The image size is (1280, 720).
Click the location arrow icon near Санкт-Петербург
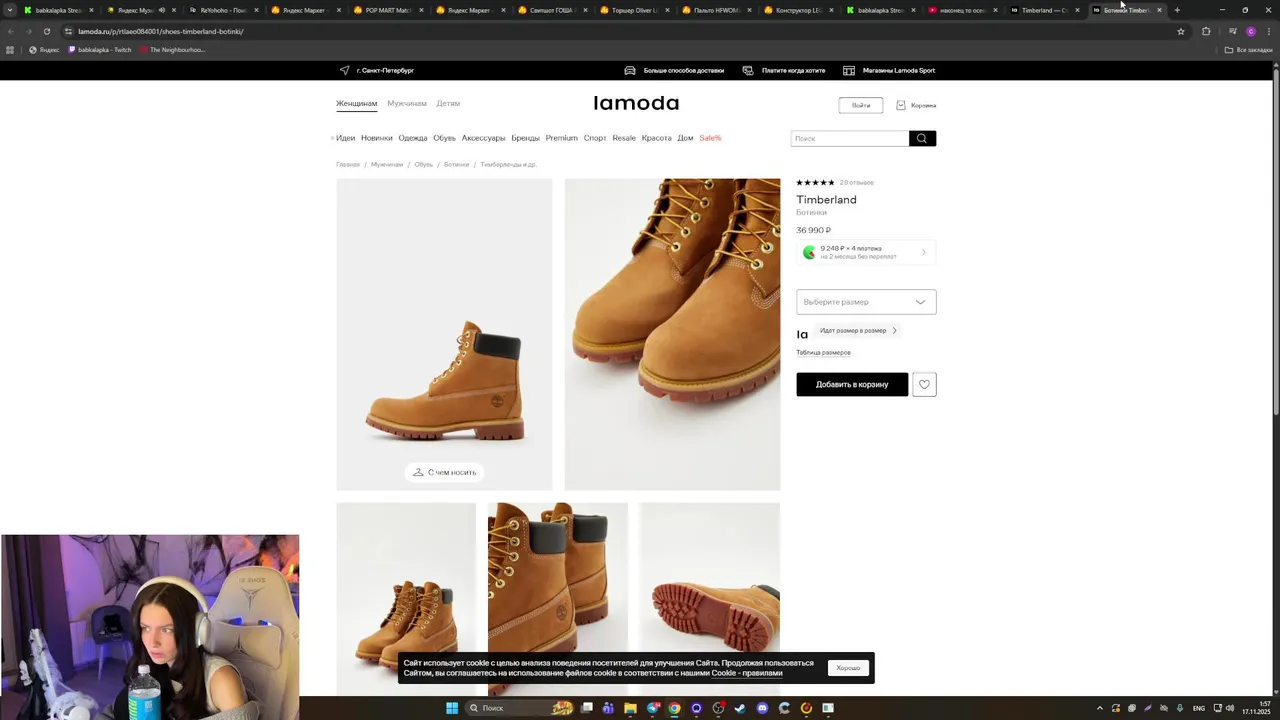[345, 71]
